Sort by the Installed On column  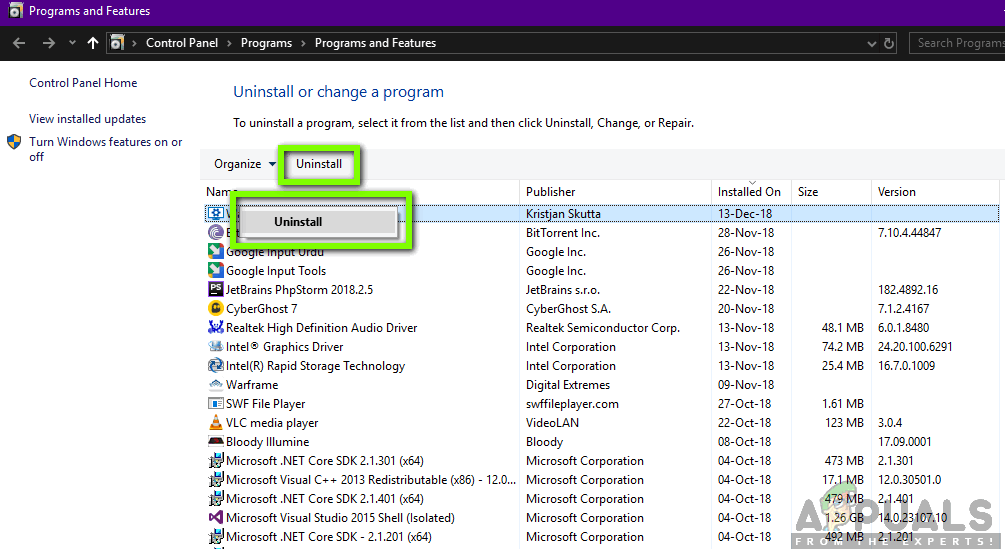pos(749,192)
